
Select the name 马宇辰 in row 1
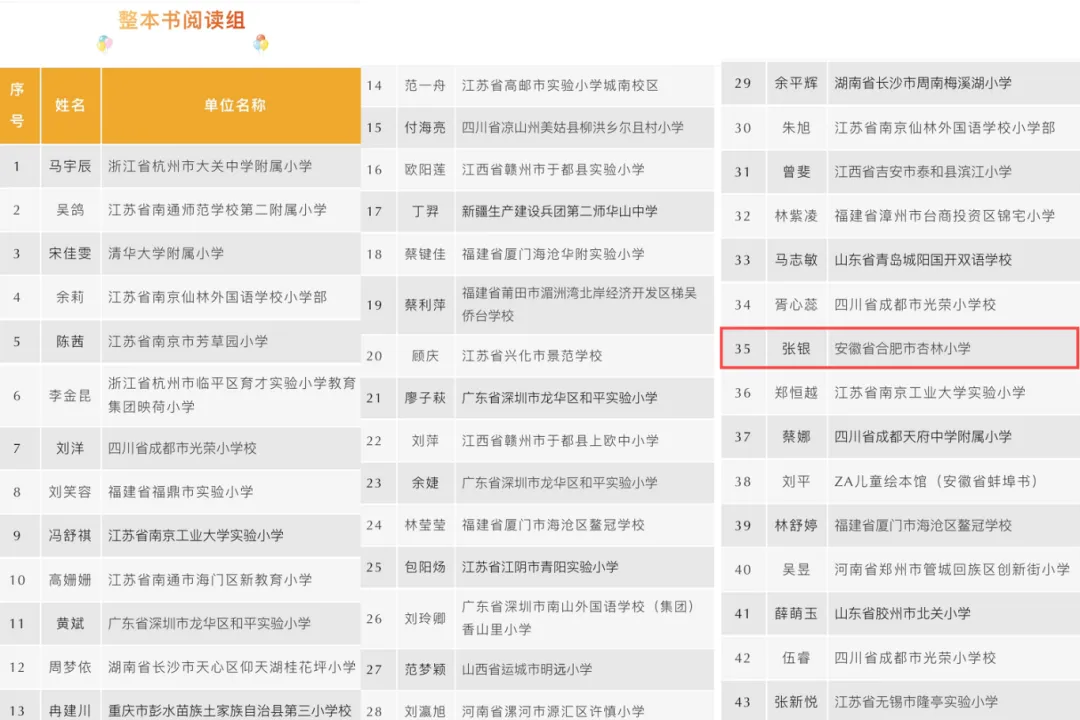[69, 167]
